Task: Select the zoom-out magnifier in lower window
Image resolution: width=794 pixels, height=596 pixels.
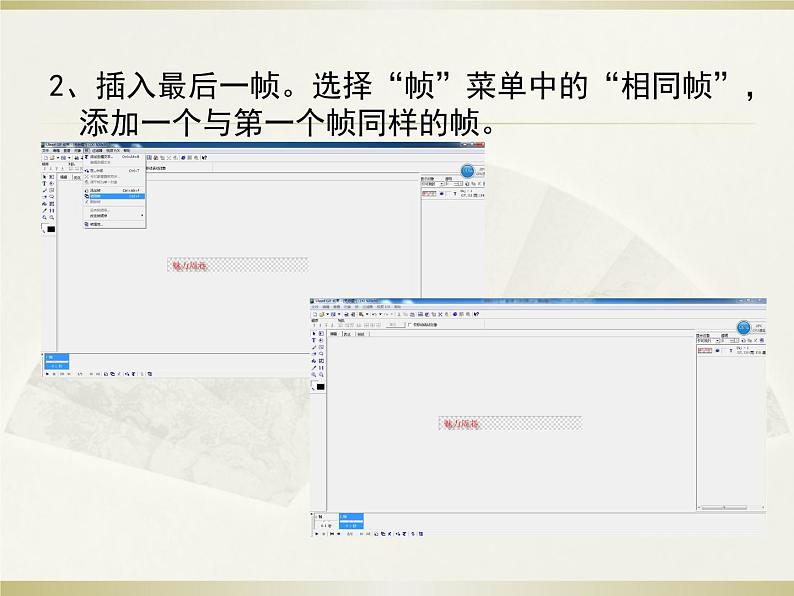Action: [x=321, y=375]
